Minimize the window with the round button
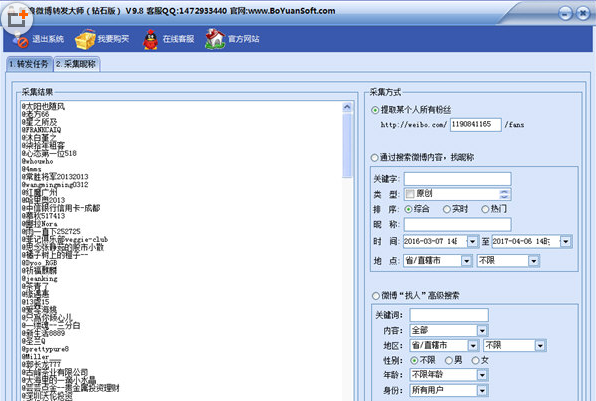 [x=566, y=14]
